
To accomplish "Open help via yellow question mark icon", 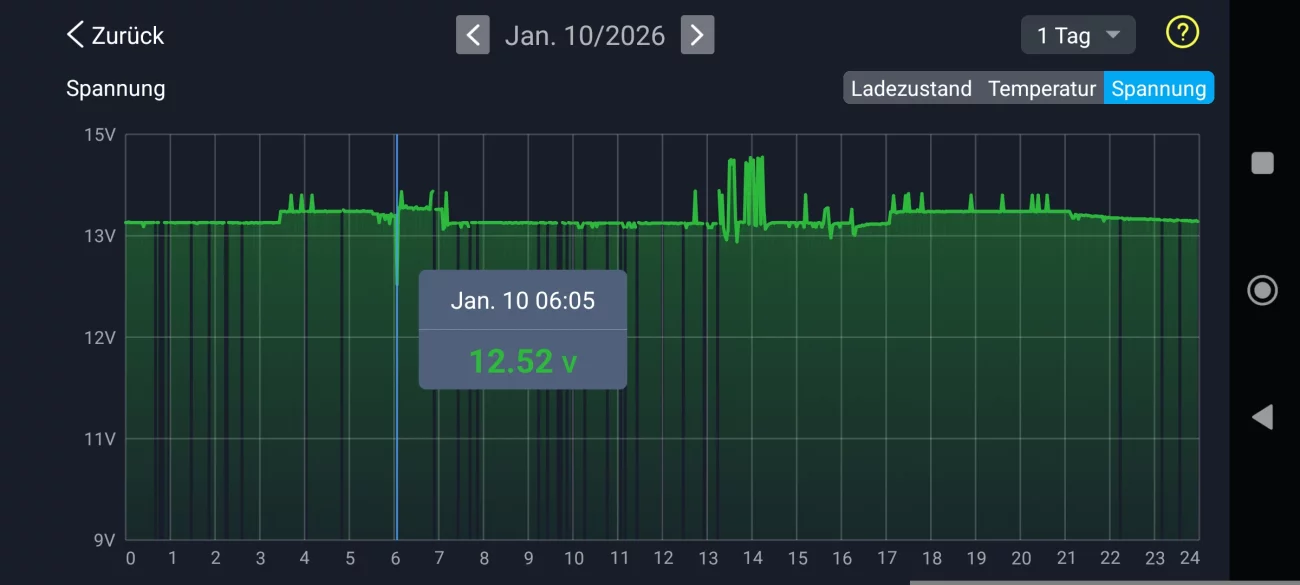I will (1182, 33).
